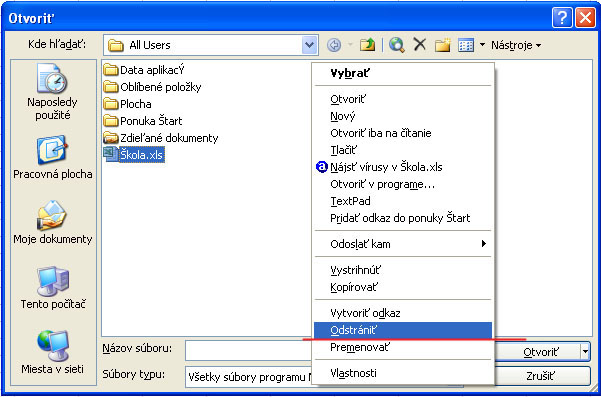Select Pridať odkaz do ponuky Štart
This screenshot has height=397, width=601.
[402, 218]
